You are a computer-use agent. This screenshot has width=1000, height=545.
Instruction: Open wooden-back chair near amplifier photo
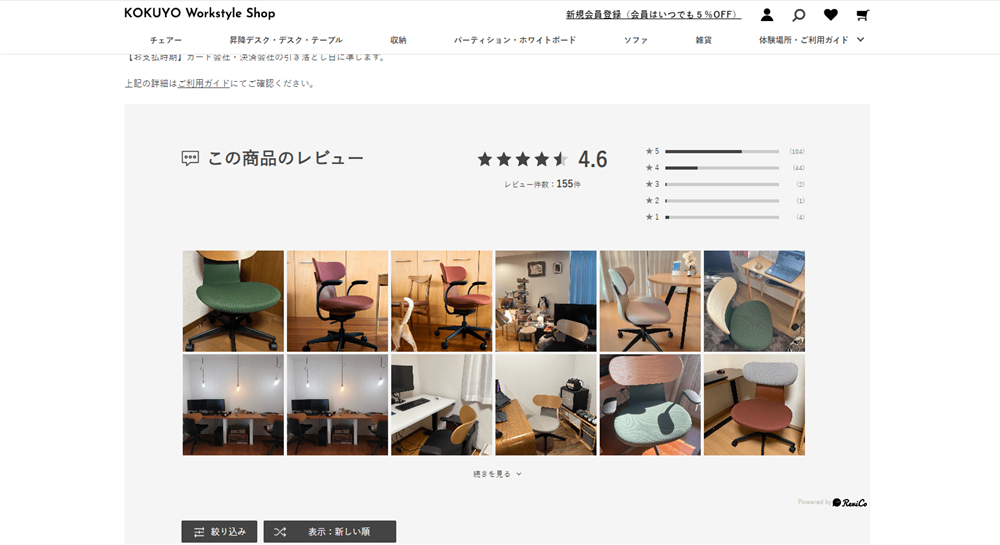point(546,405)
